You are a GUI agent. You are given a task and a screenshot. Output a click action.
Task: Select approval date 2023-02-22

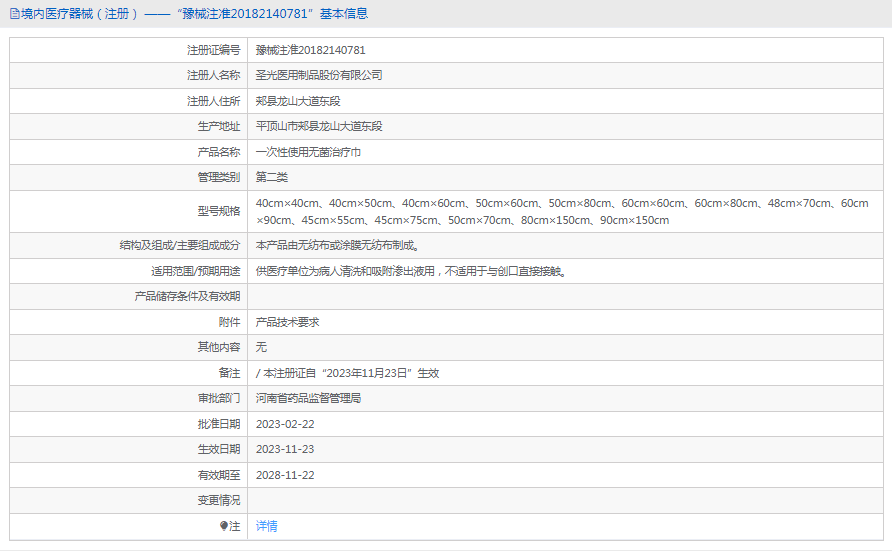click(x=285, y=424)
